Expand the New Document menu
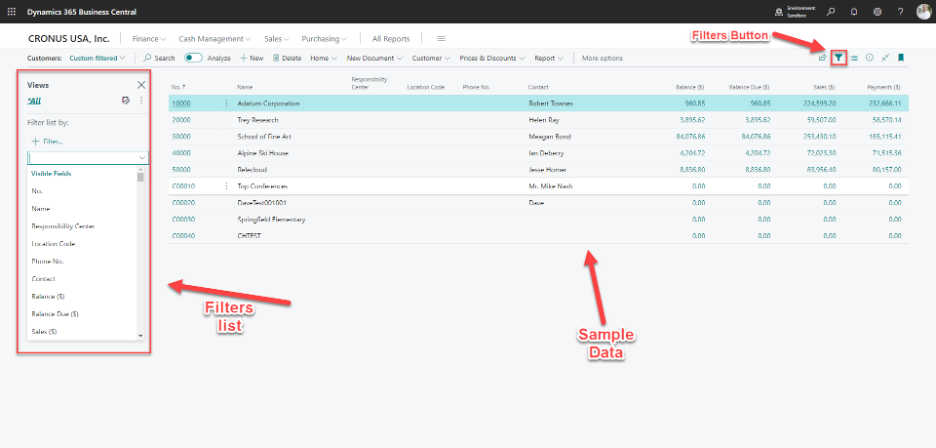Viewport: 936px width, 448px height. coord(374,58)
